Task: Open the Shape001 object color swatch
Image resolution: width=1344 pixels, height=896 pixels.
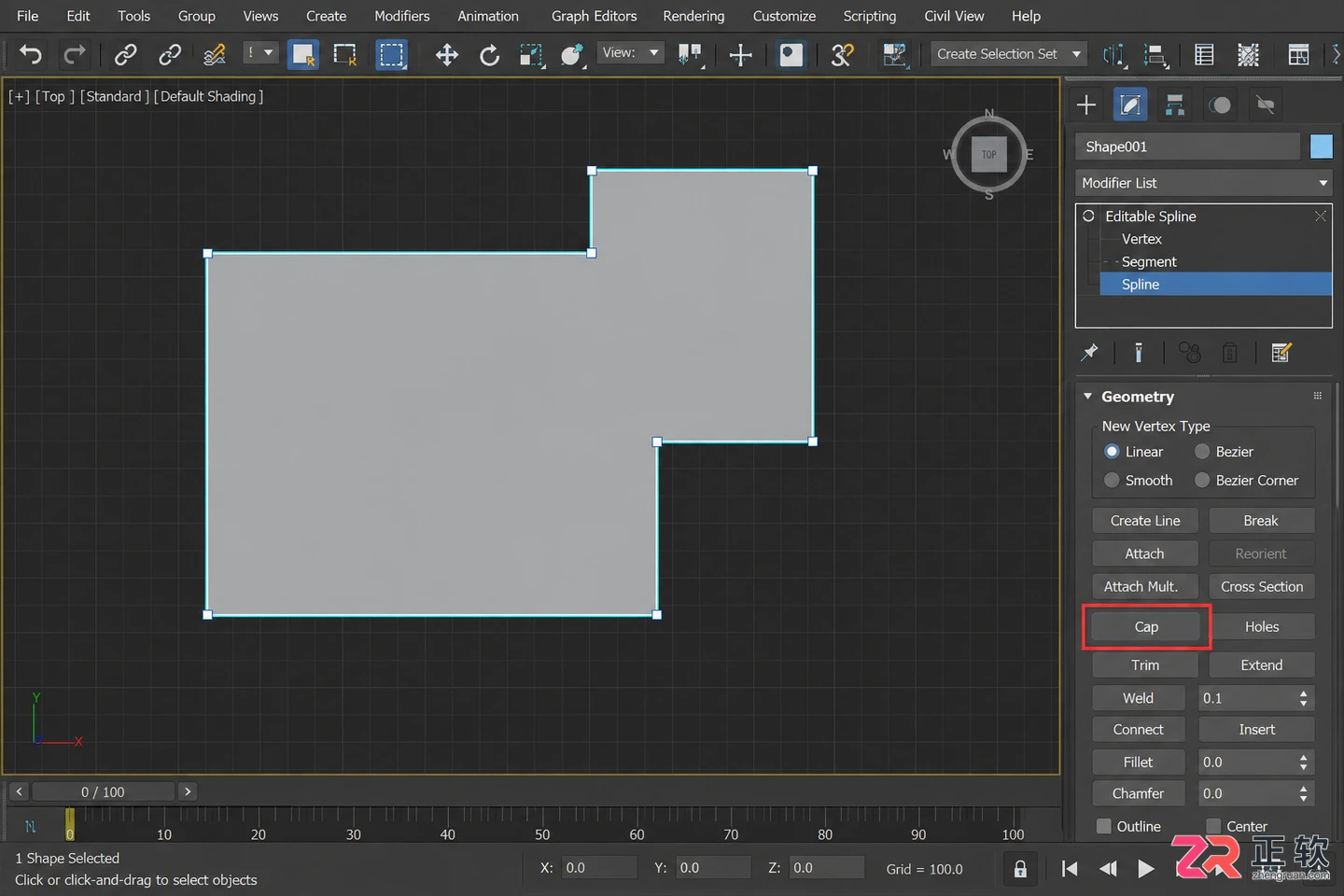Action: coord(1322,147)
